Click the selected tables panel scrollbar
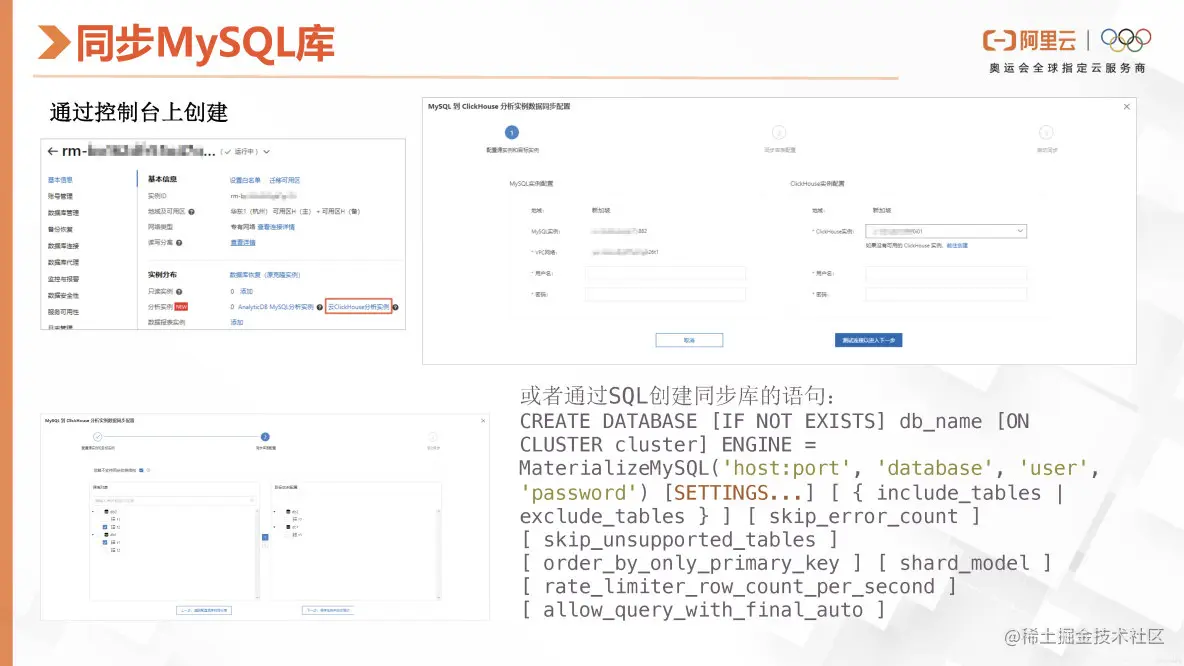 point(439,553)
